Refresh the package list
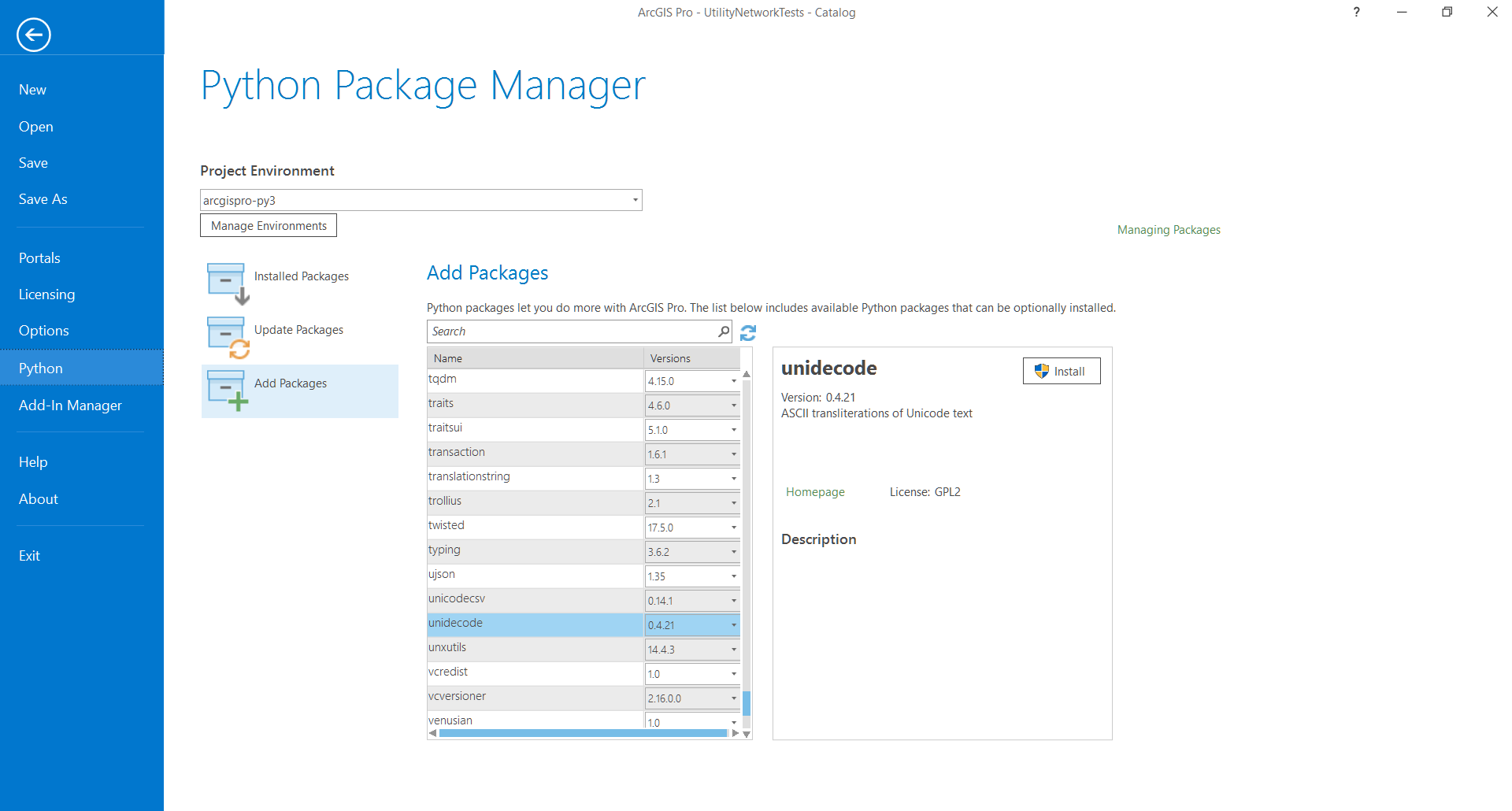 pyautogui.click(x=748, y=333)
